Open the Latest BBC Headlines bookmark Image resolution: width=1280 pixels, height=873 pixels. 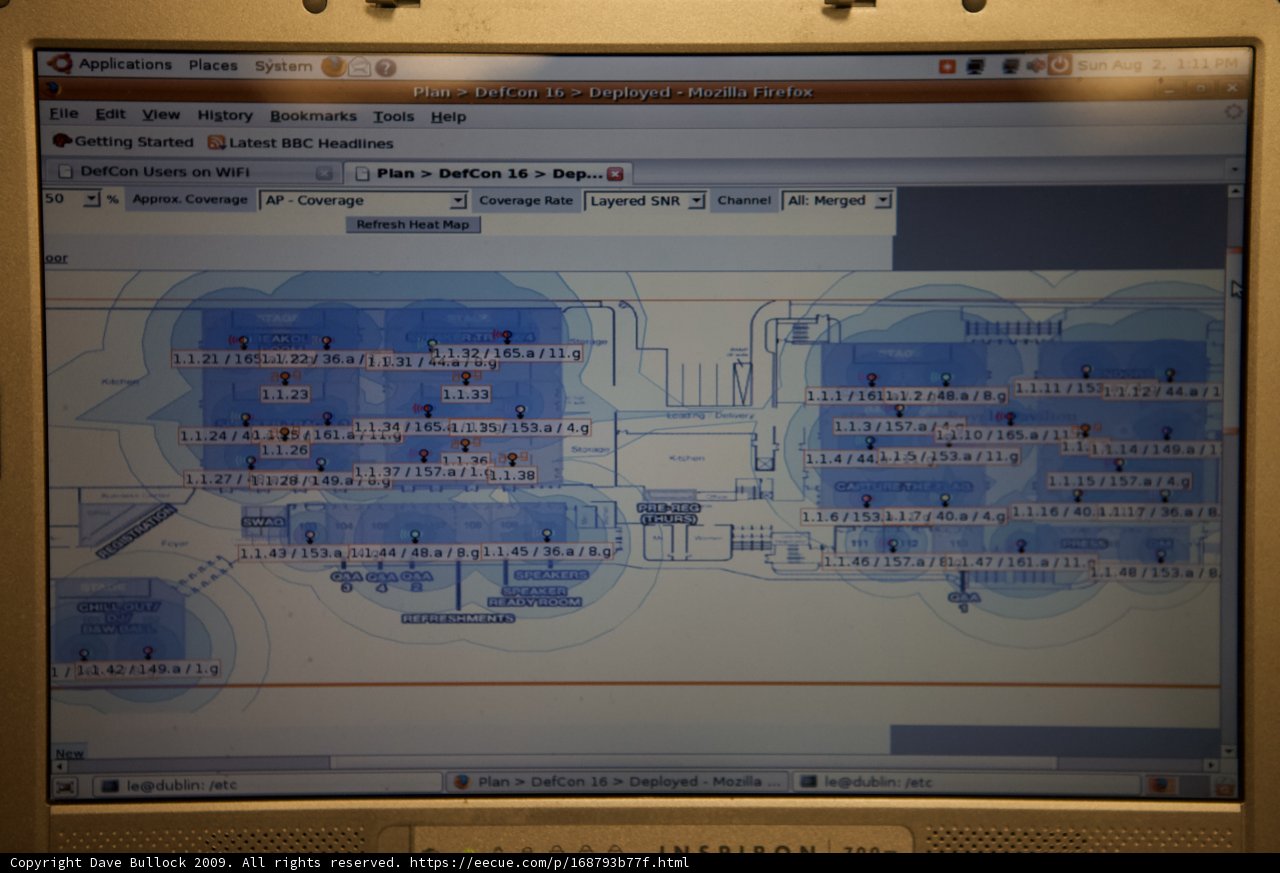point(301,143)
